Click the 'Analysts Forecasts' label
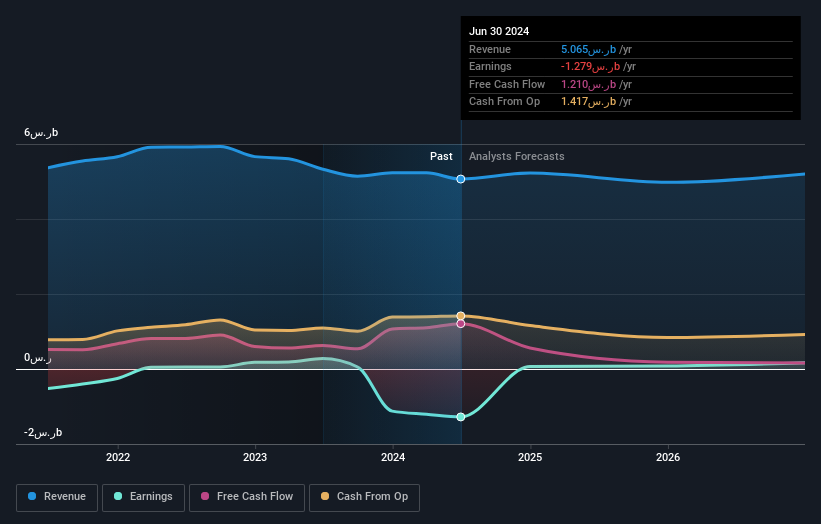The width and height of the screenshot is (821, 524). click(517, 156)
